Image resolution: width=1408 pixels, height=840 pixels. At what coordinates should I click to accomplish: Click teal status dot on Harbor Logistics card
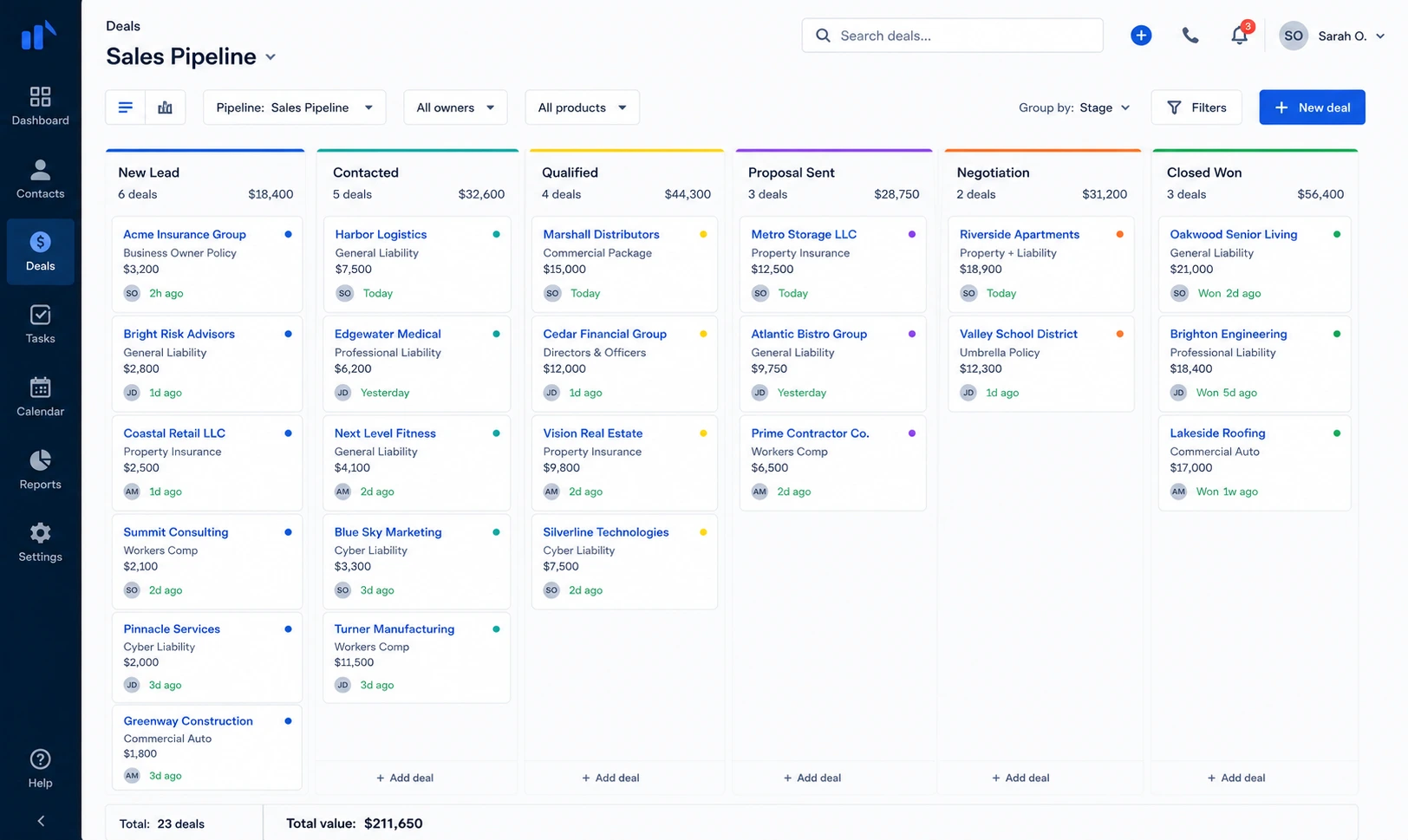[496, 234]
